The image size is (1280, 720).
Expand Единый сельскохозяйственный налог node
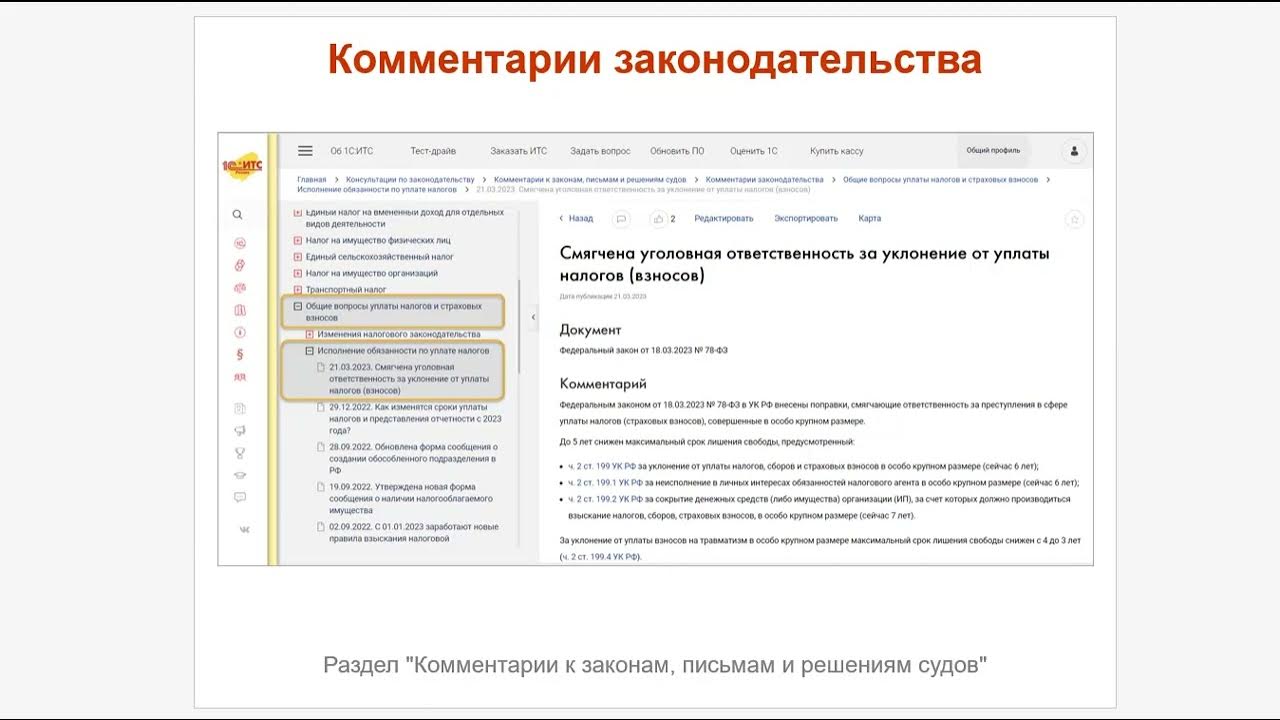point(298,257)
